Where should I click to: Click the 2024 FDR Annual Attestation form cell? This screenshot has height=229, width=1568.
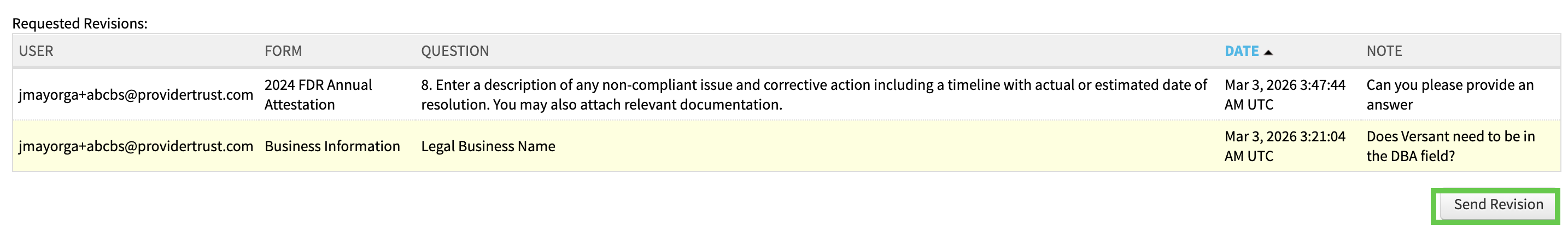[x=318, y=95]
